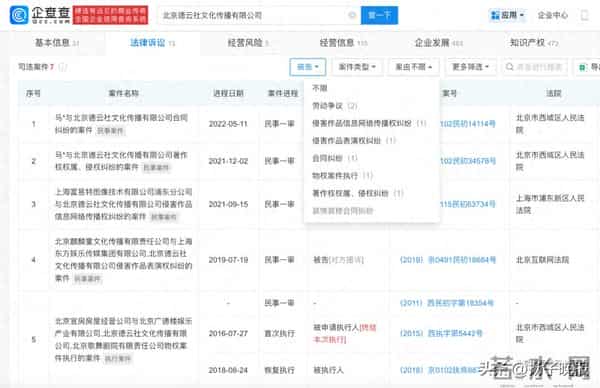The image size is (600, 388).
Task: Click 上海市浦东新区人民法院 court cell
Action: coord(550,204)
